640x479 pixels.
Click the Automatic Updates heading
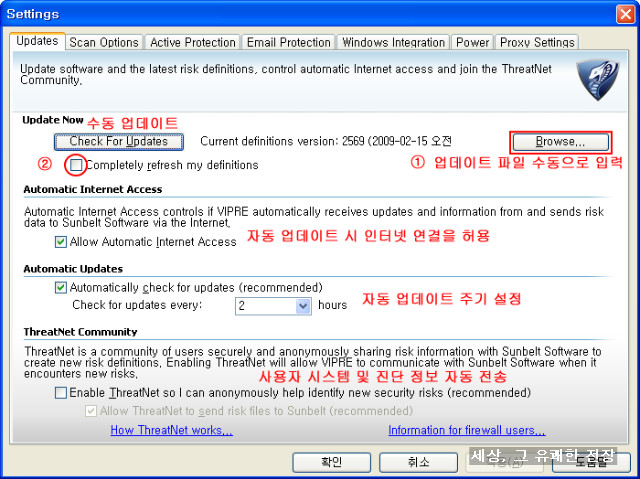click(x=73, y=269)
